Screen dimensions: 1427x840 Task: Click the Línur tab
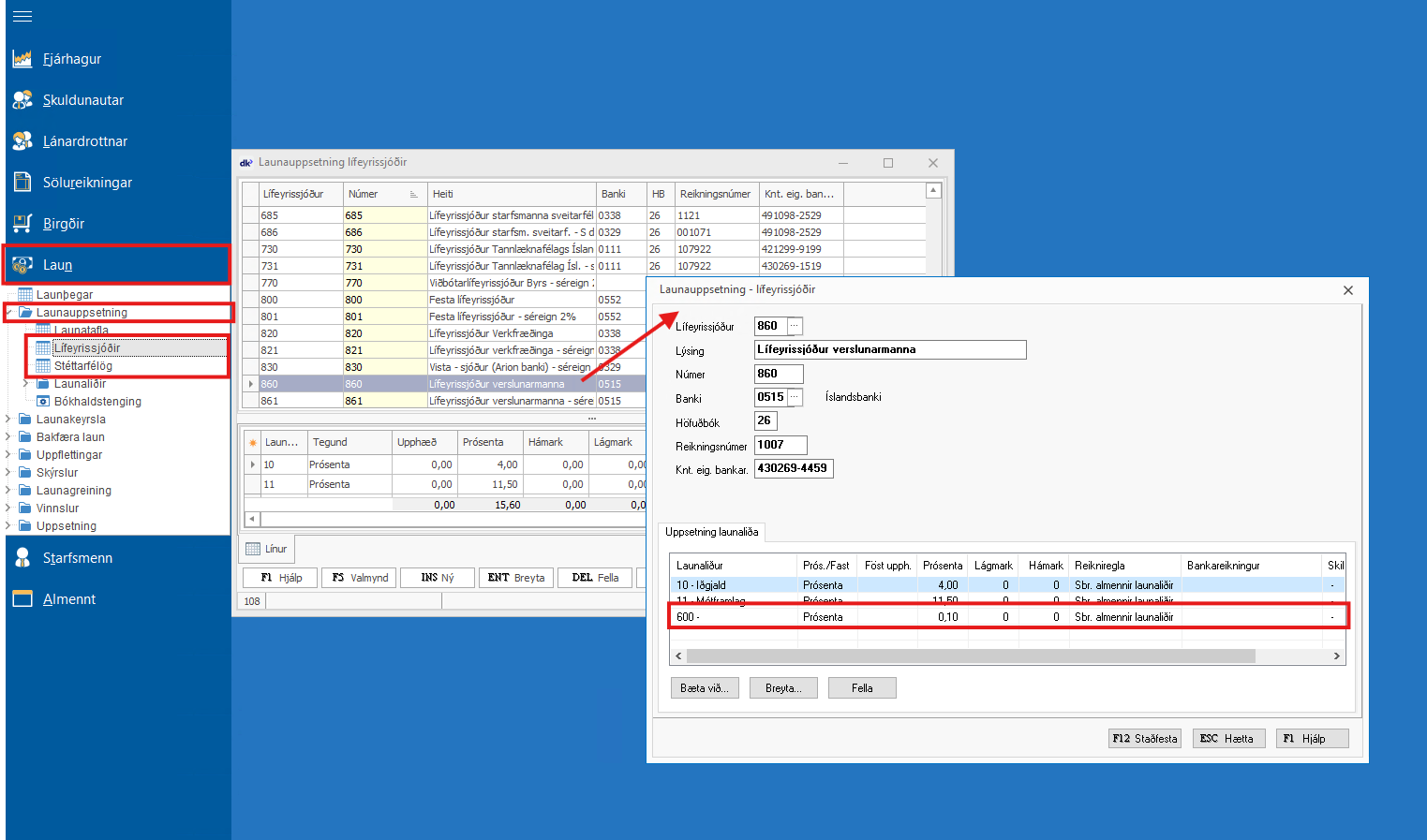[x=267, y=549]
